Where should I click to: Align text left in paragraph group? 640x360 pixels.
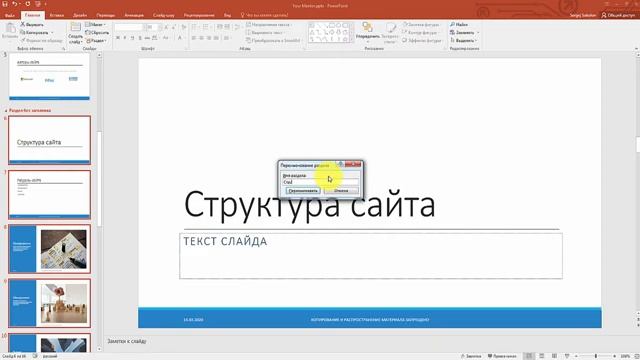[194, 38]
